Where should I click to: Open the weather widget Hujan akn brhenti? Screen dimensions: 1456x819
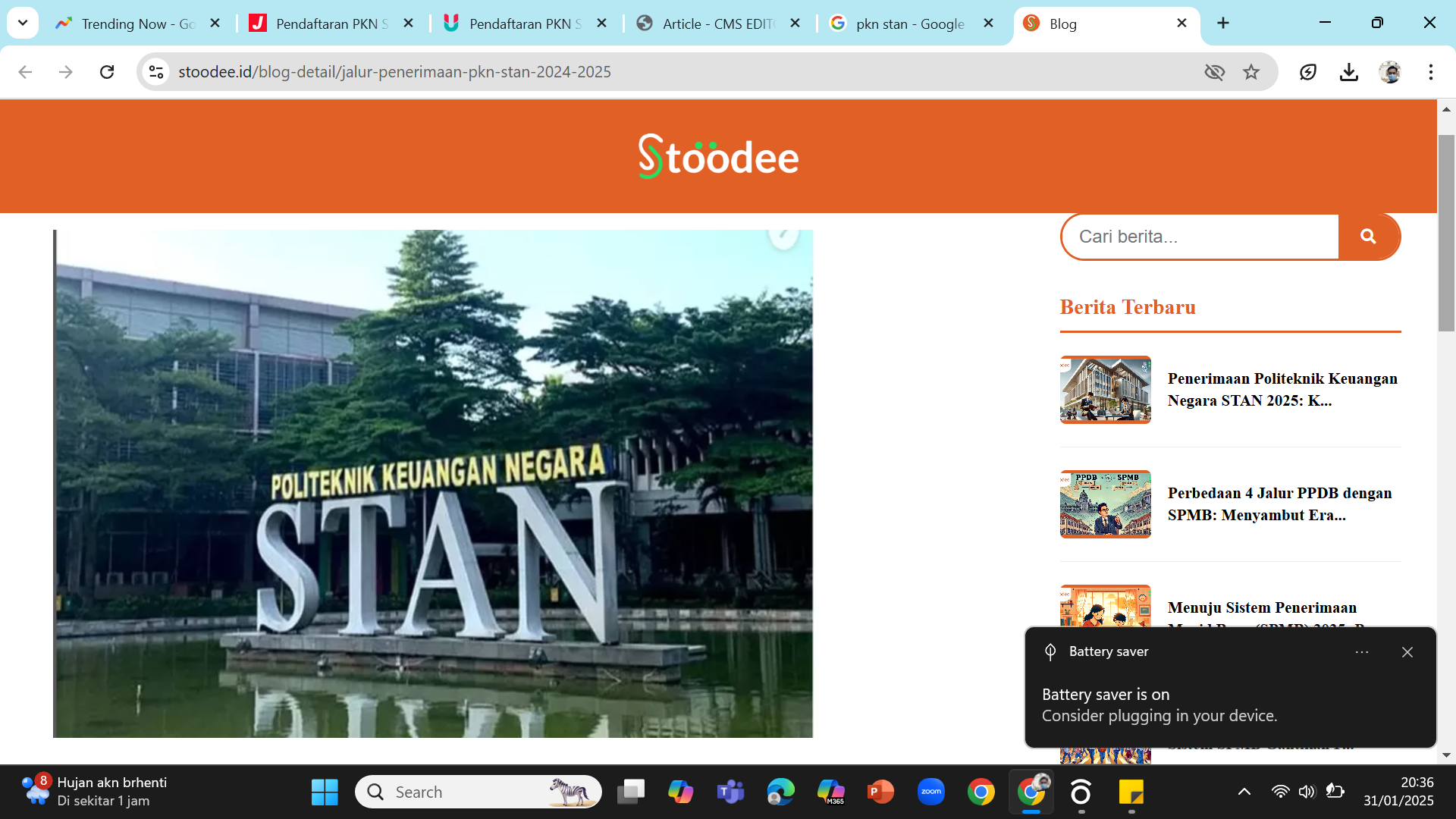95,792
